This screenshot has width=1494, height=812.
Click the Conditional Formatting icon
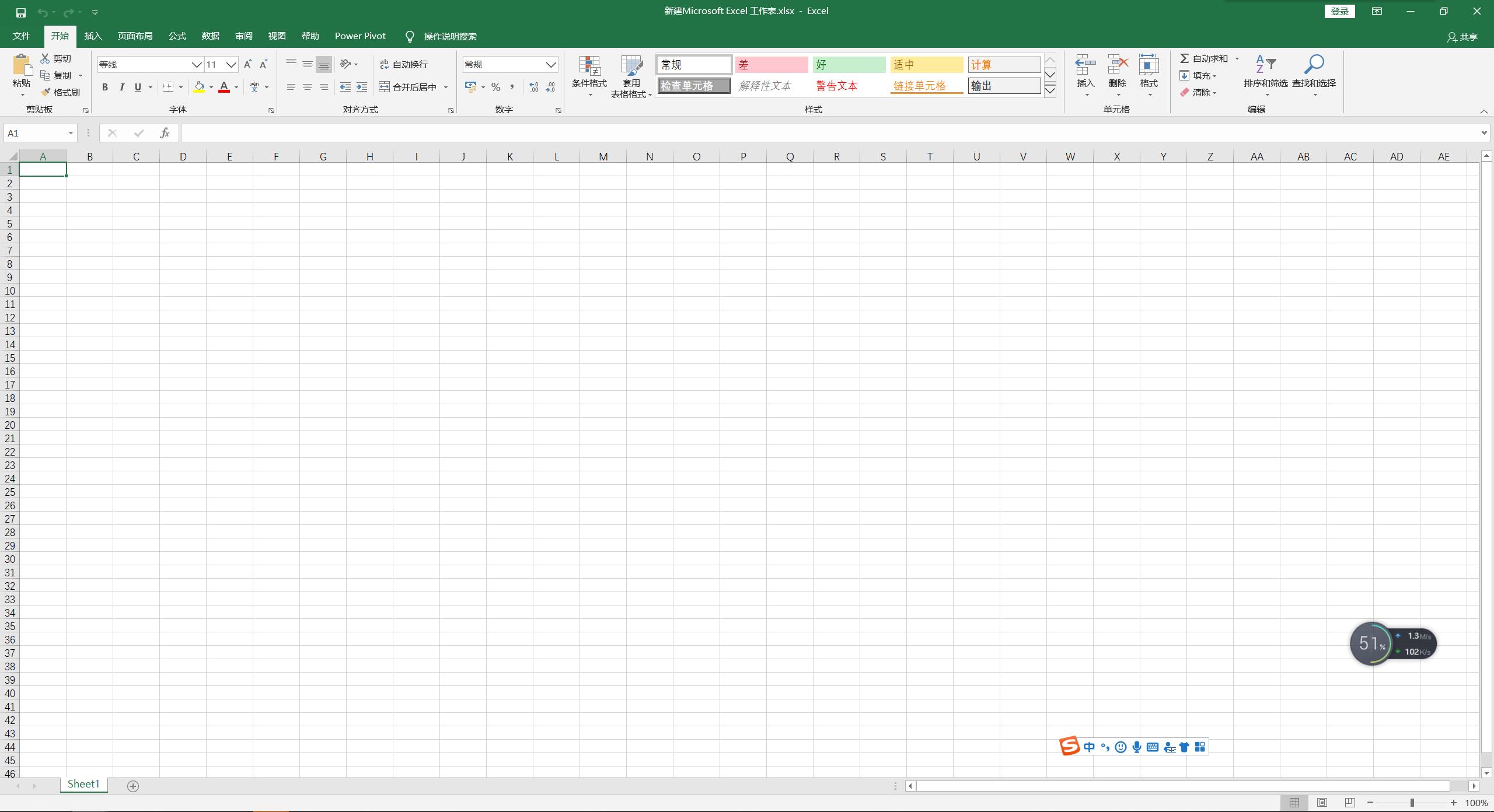click(x=589, y=66)
